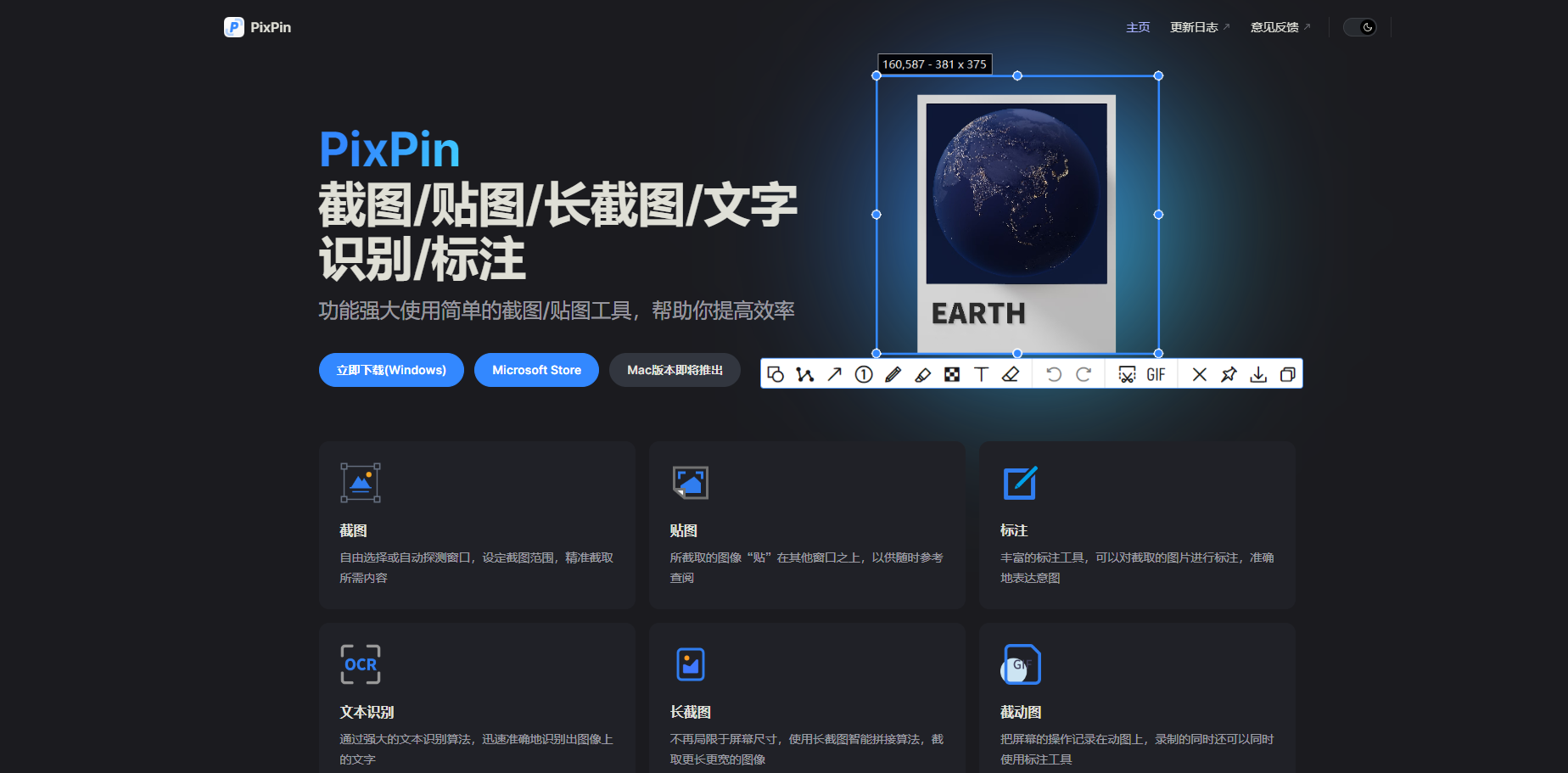Click the 文本识别 card title

click(x=367, y=712)
